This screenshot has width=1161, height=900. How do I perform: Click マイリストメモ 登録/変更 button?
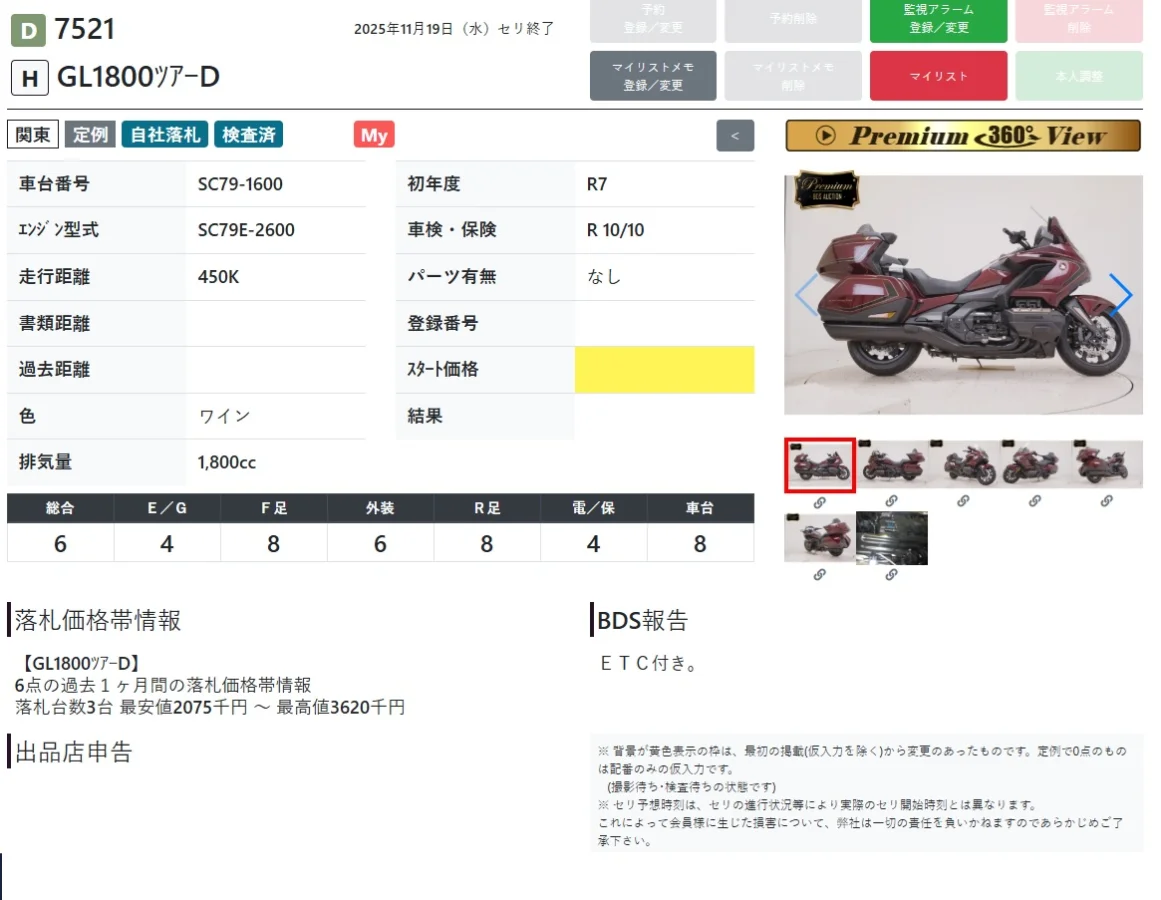tap(653, 75)
